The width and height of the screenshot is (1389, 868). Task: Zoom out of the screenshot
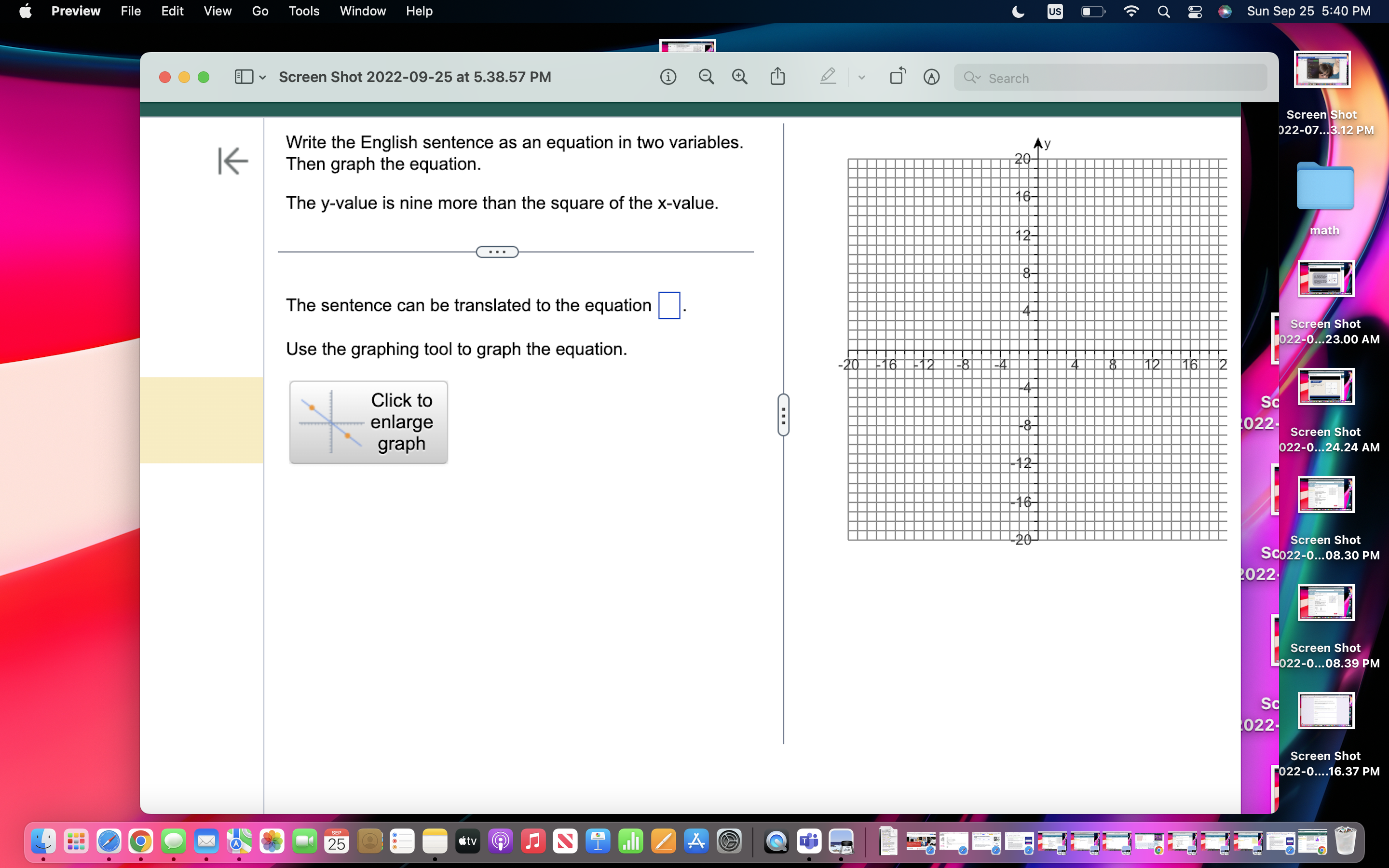707,76
